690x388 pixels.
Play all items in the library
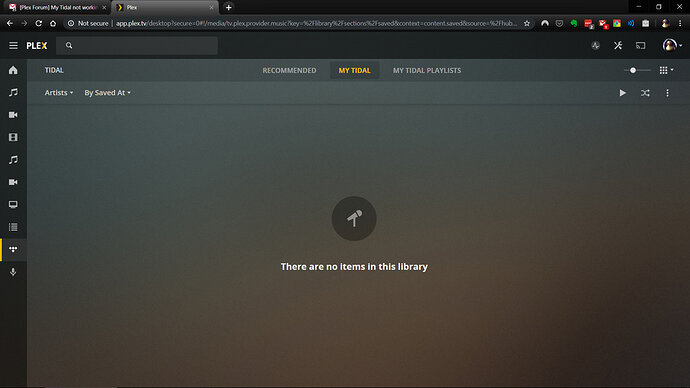(x=622, y=93)
